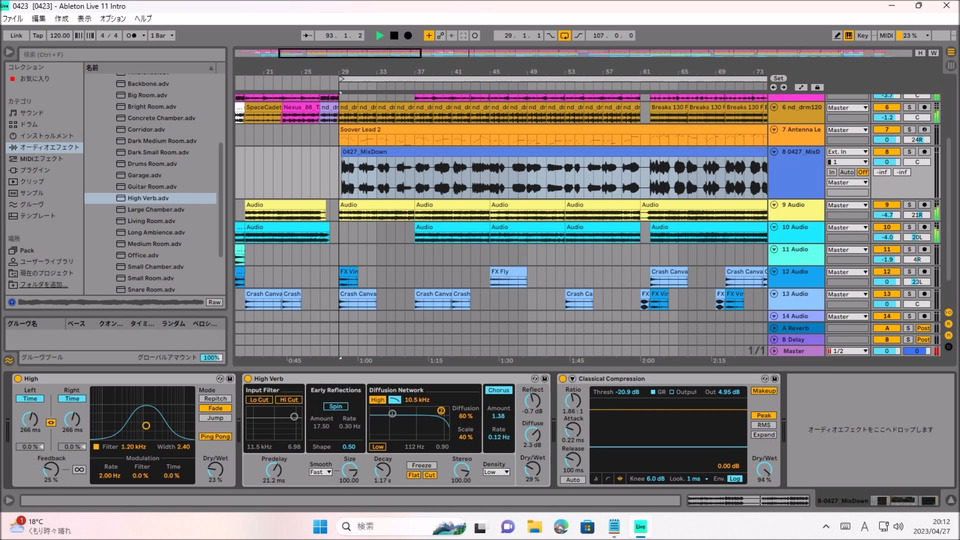Image resolution: width=960 pixels, height=540 pixels.
Task: Toggle Ping Pong mode in delay
Action: pos(214,436)
